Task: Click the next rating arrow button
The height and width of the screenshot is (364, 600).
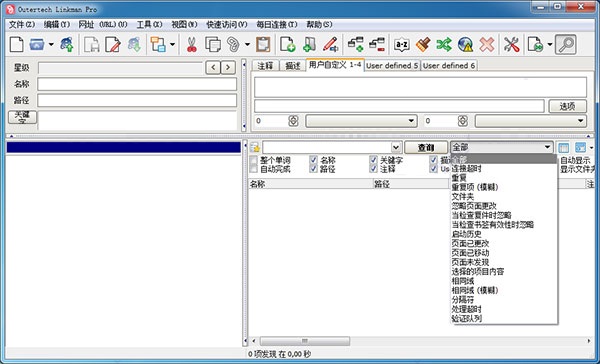Action: point(228,68)
